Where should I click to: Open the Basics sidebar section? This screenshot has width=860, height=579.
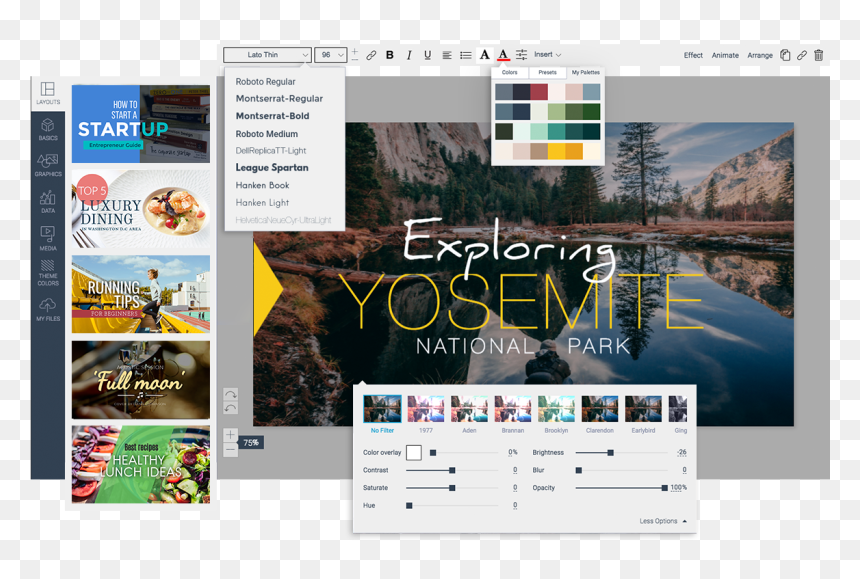(48, 129)
